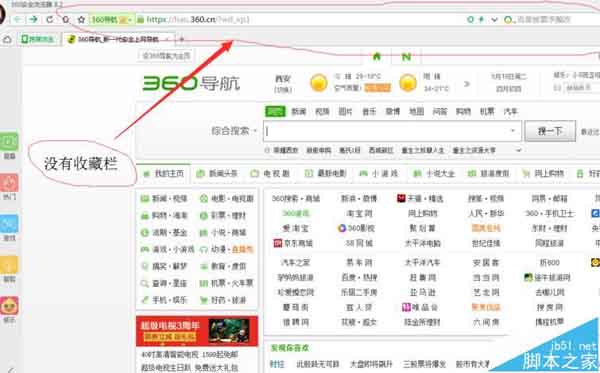Select the 视频 search category

pyautogui.click(x=322, y=111)
